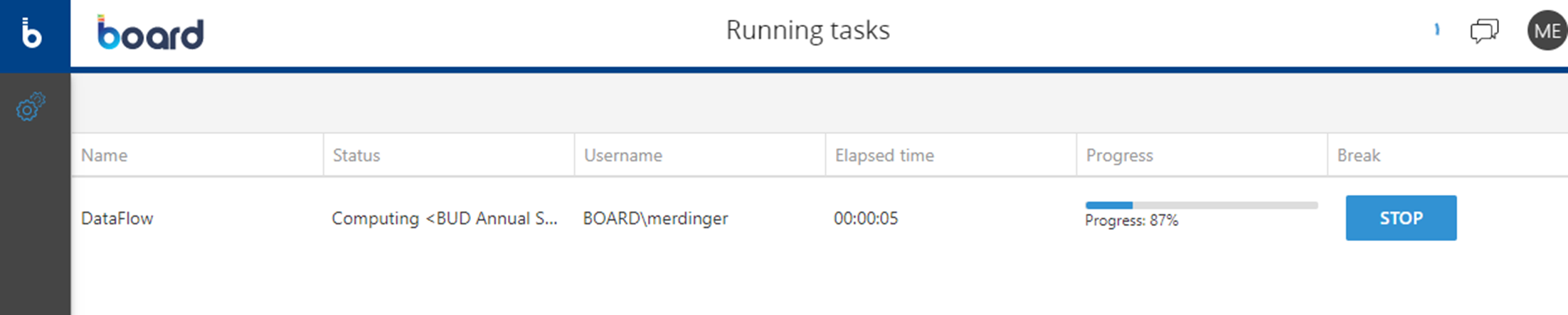1568x315 pixels.
Task: Click the 00:00:05 elapsed time value
Action: 866,218
